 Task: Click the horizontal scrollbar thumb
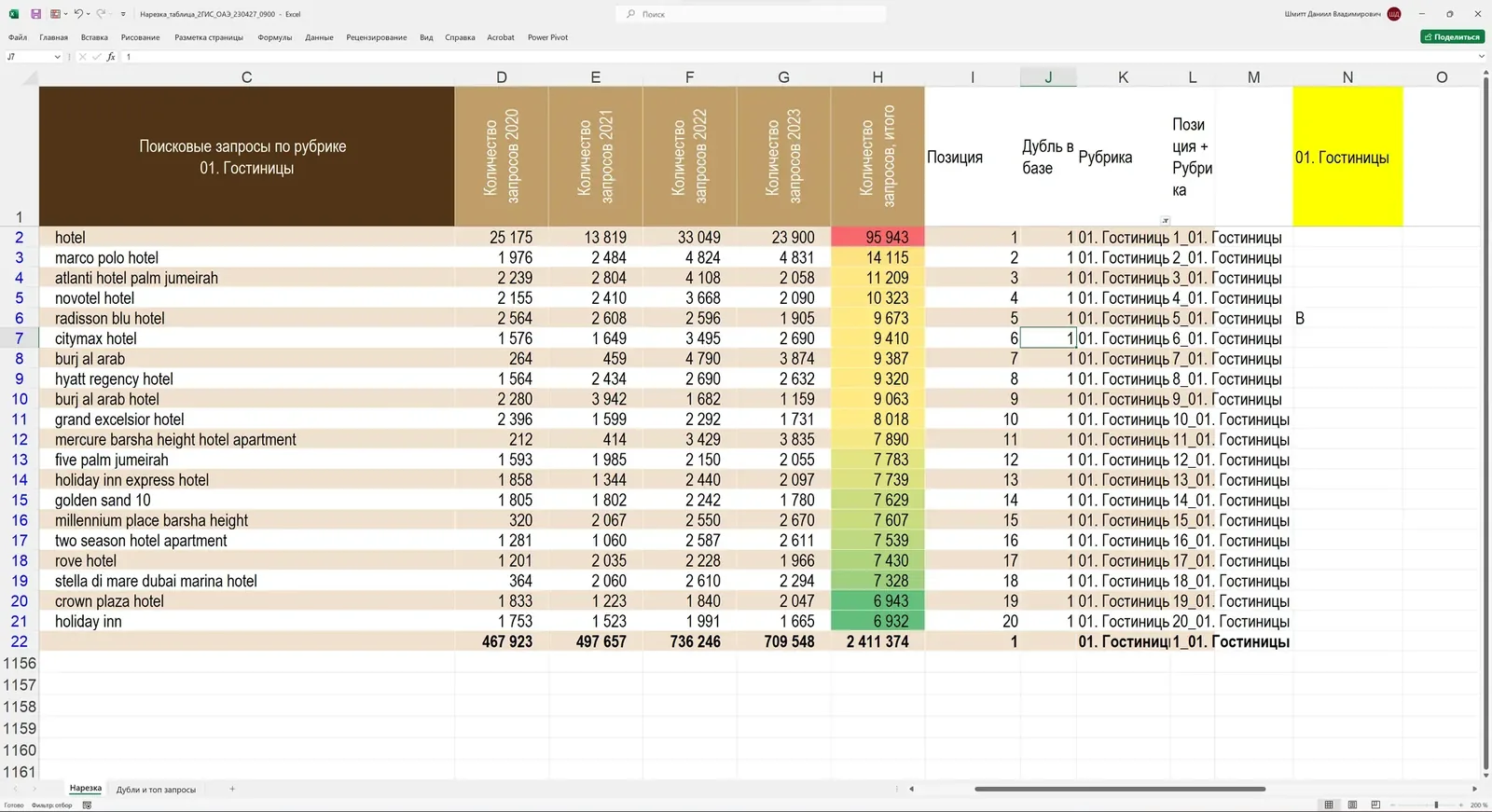pos(1120,789)
